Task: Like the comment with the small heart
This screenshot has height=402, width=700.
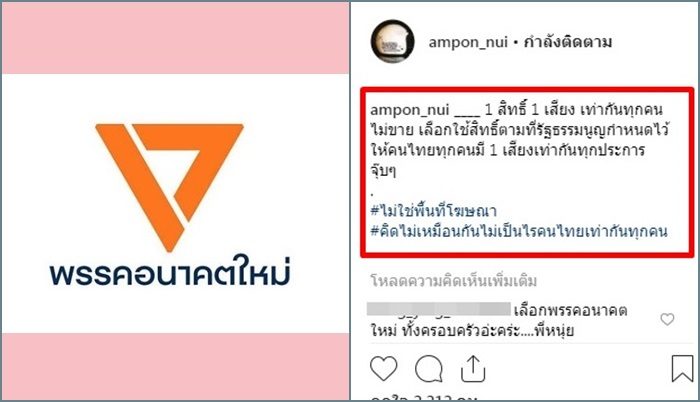Action: point(667,319)
